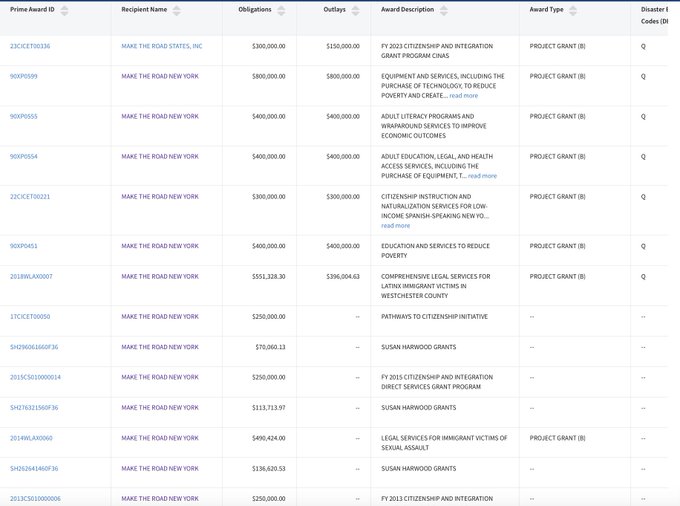Open award 90XP0451

pos(24,246)
